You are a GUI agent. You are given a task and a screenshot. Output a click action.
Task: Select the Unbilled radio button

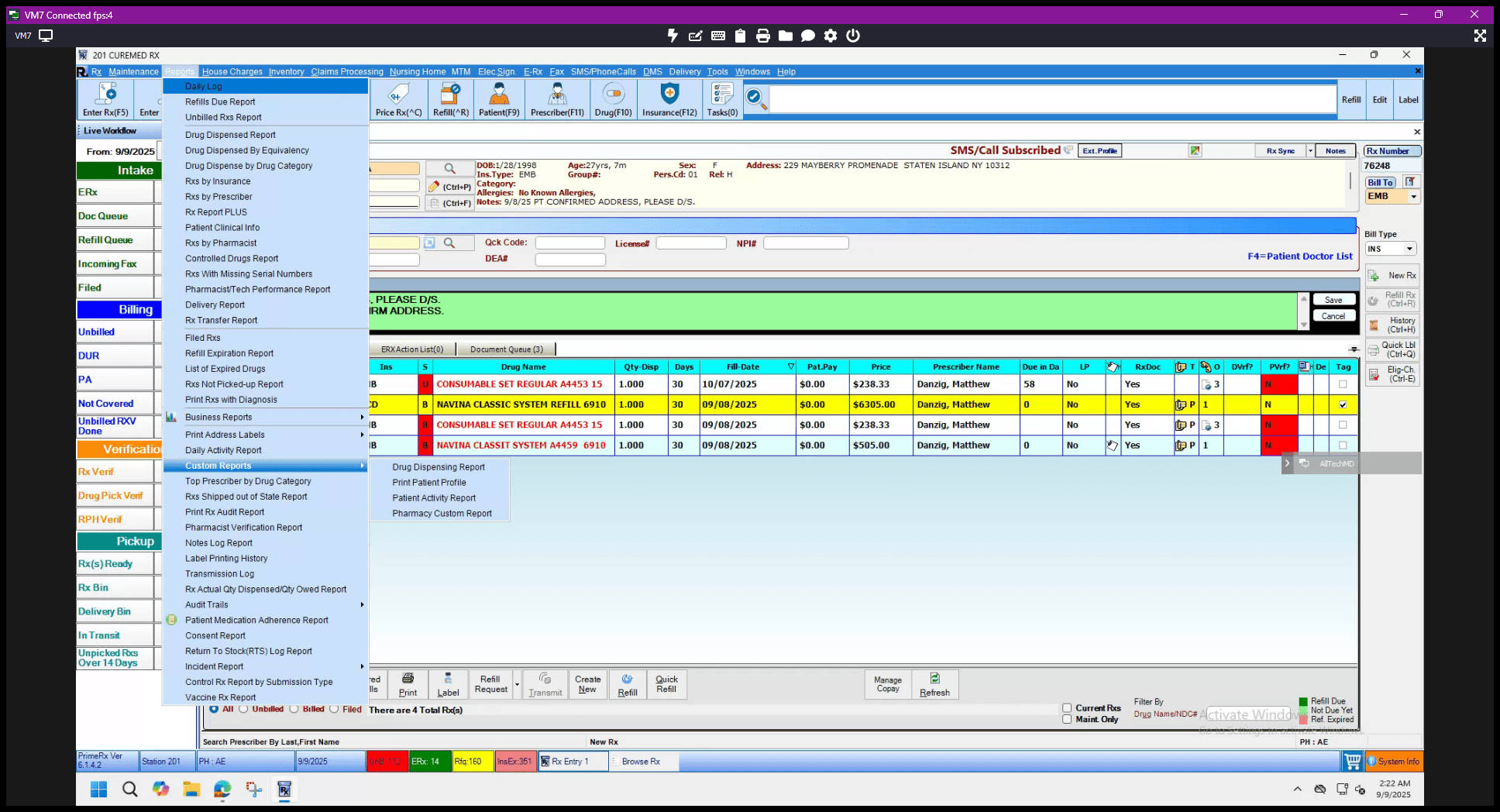(243, 709)
